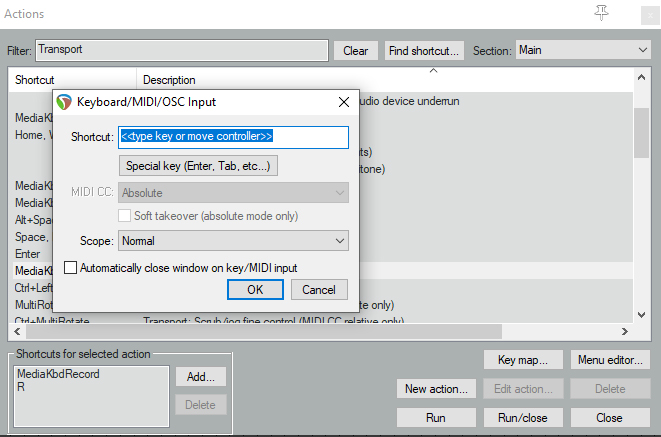Sort list by Description column header

click(384, 80)
